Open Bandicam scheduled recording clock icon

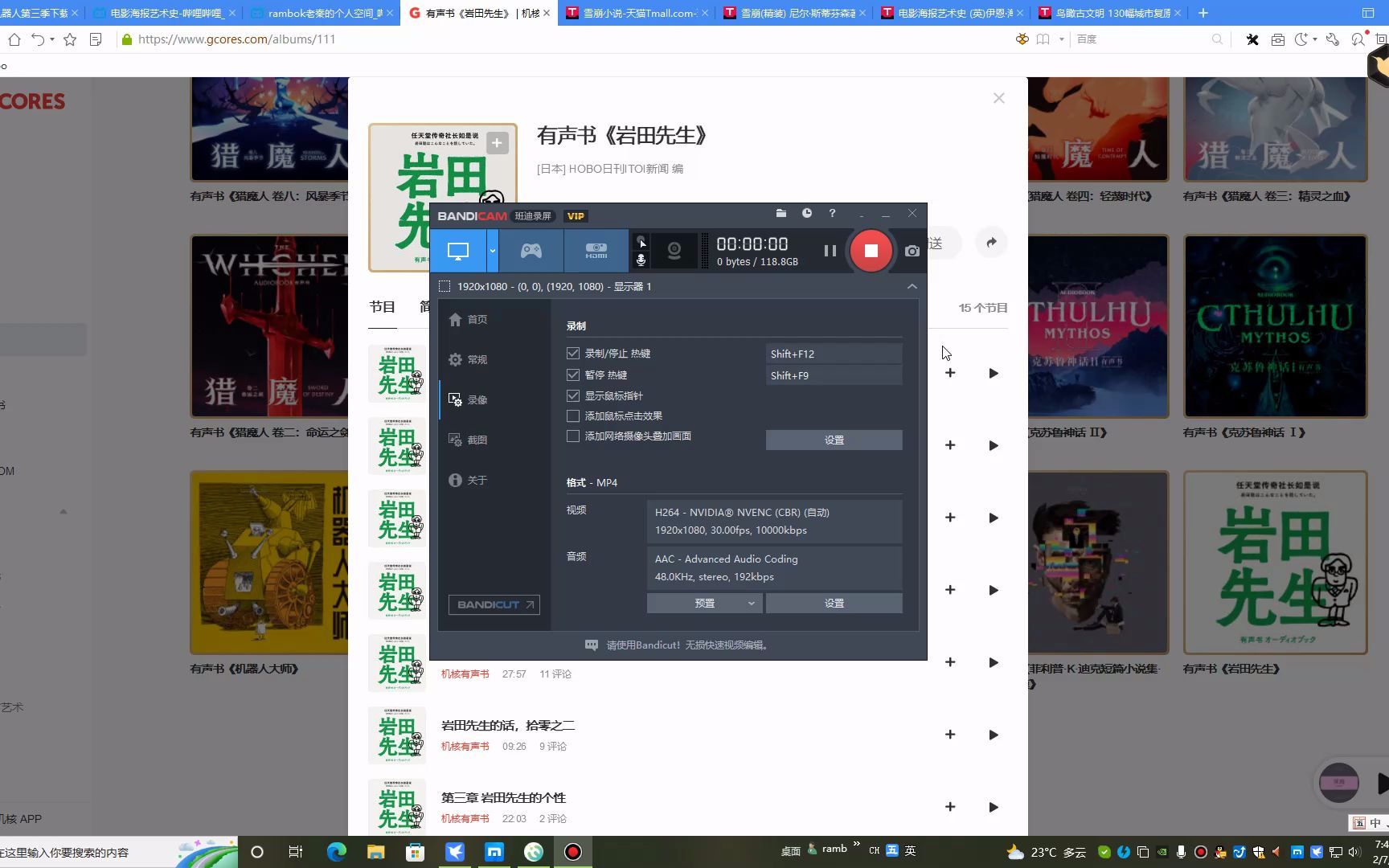[806, 214]
